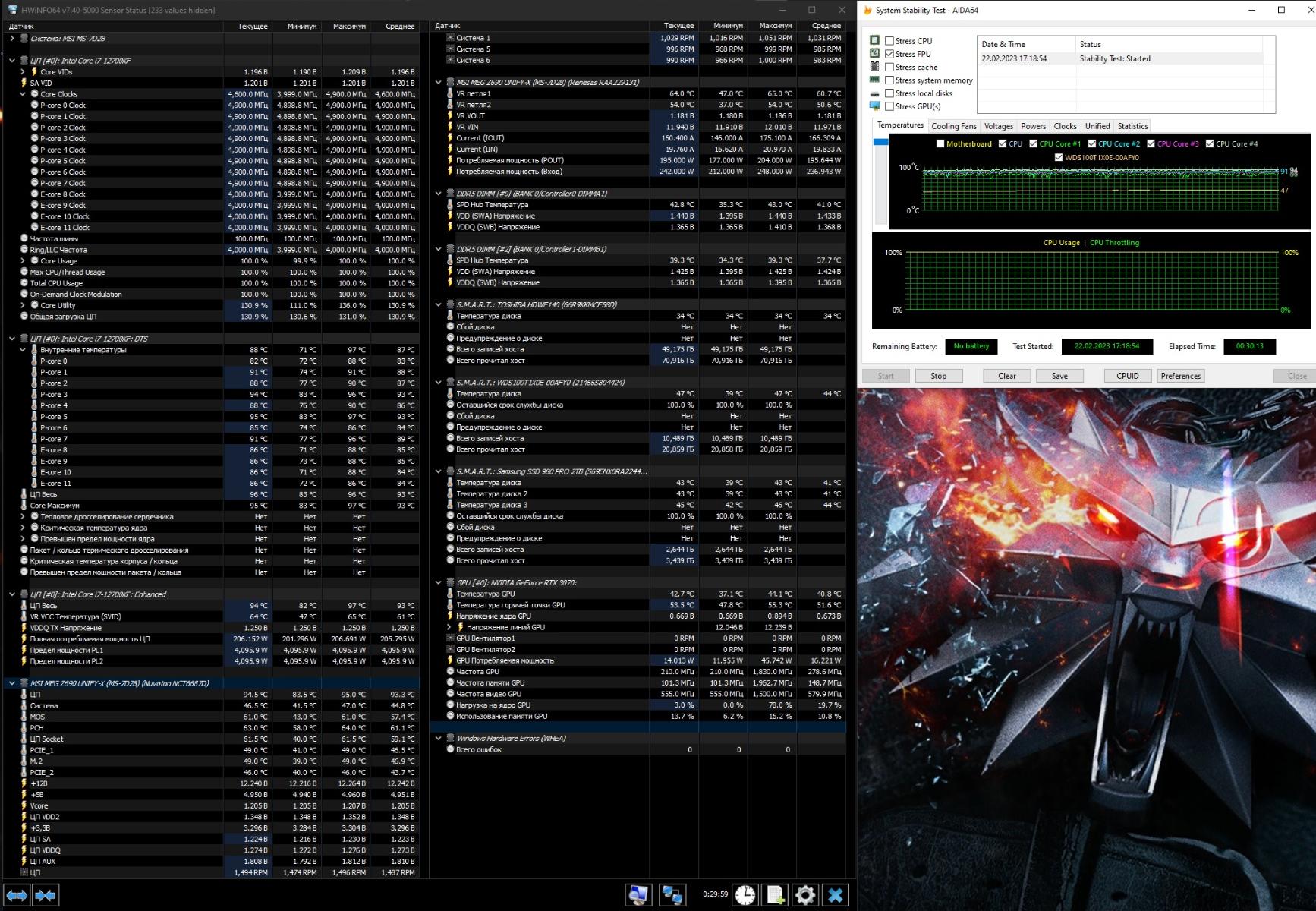Screen dimensions: 1316x911
Task: Collapse the Intel Core i7-12700KF DTS section
Action: click(x=12, y=339)
